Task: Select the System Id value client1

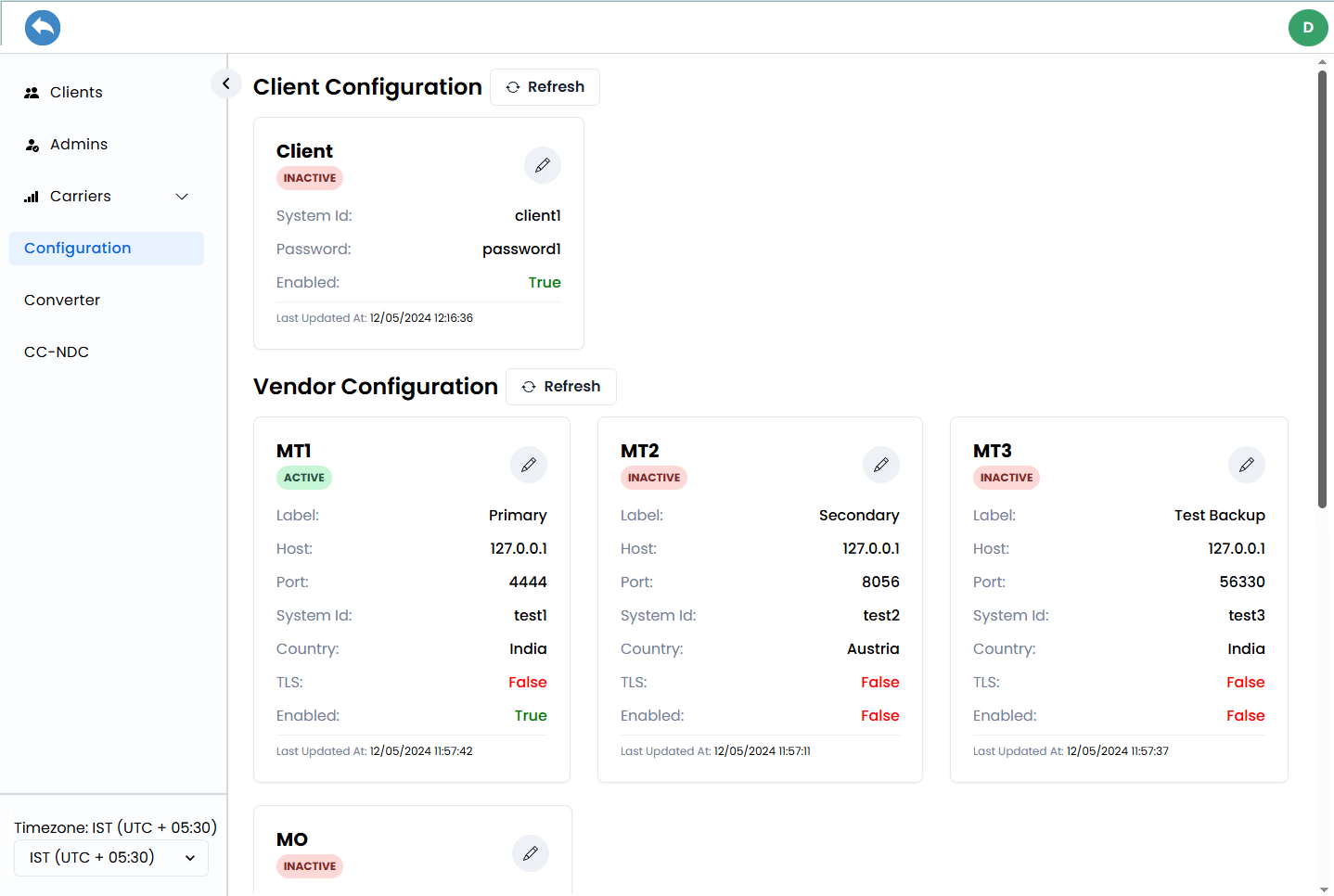Action: pos(538,216)
